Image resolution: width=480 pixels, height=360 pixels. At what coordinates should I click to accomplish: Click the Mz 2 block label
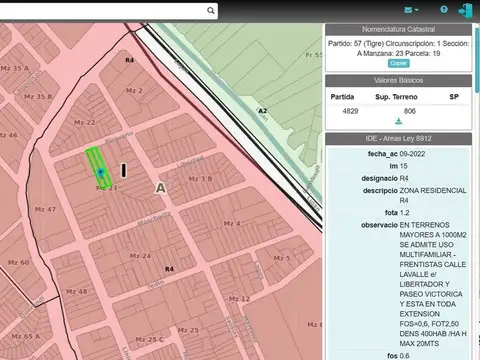tap(134, 90)
